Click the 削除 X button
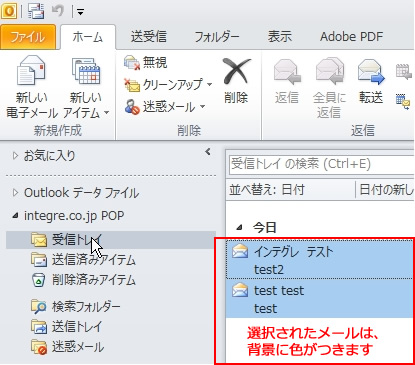This screenshot has width=415, height=365. [236, 81]
